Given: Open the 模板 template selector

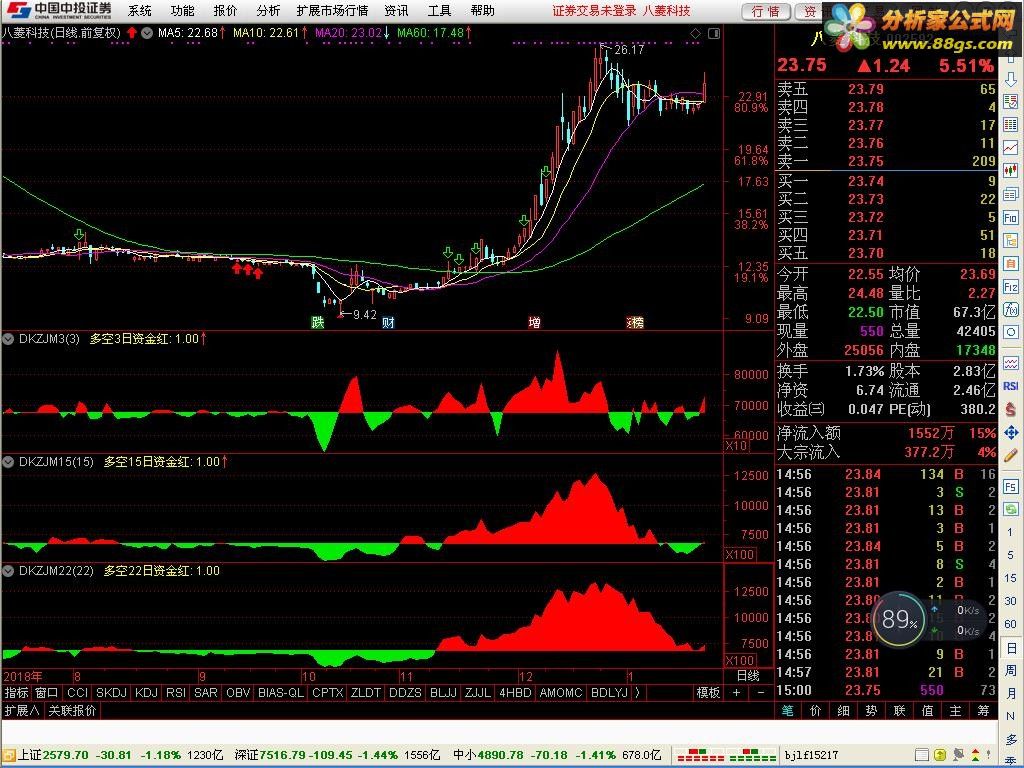Looking at the screenshot, I should [x=708, y=692].
